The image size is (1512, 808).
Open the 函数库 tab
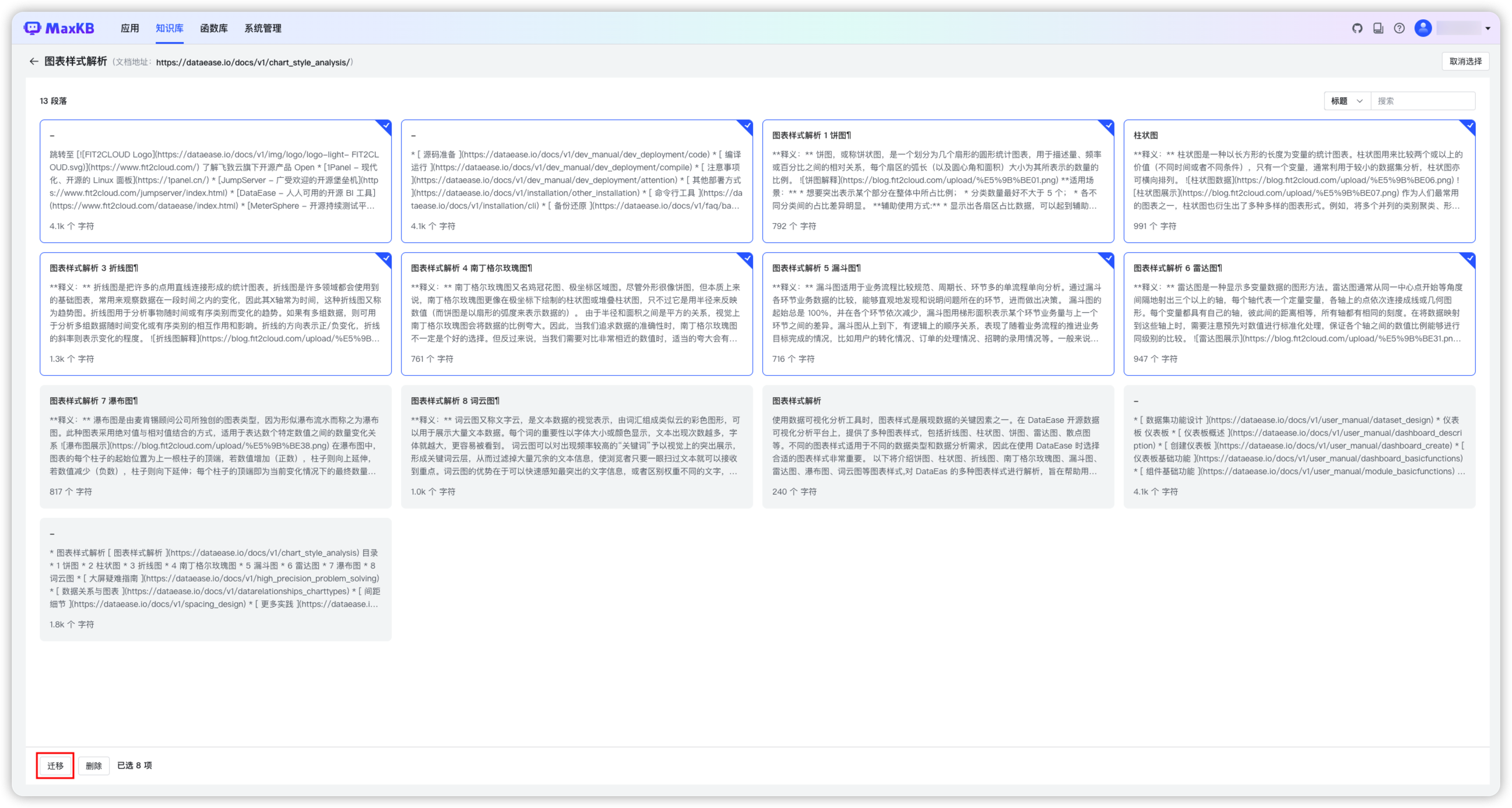click(x=214, y=28)
